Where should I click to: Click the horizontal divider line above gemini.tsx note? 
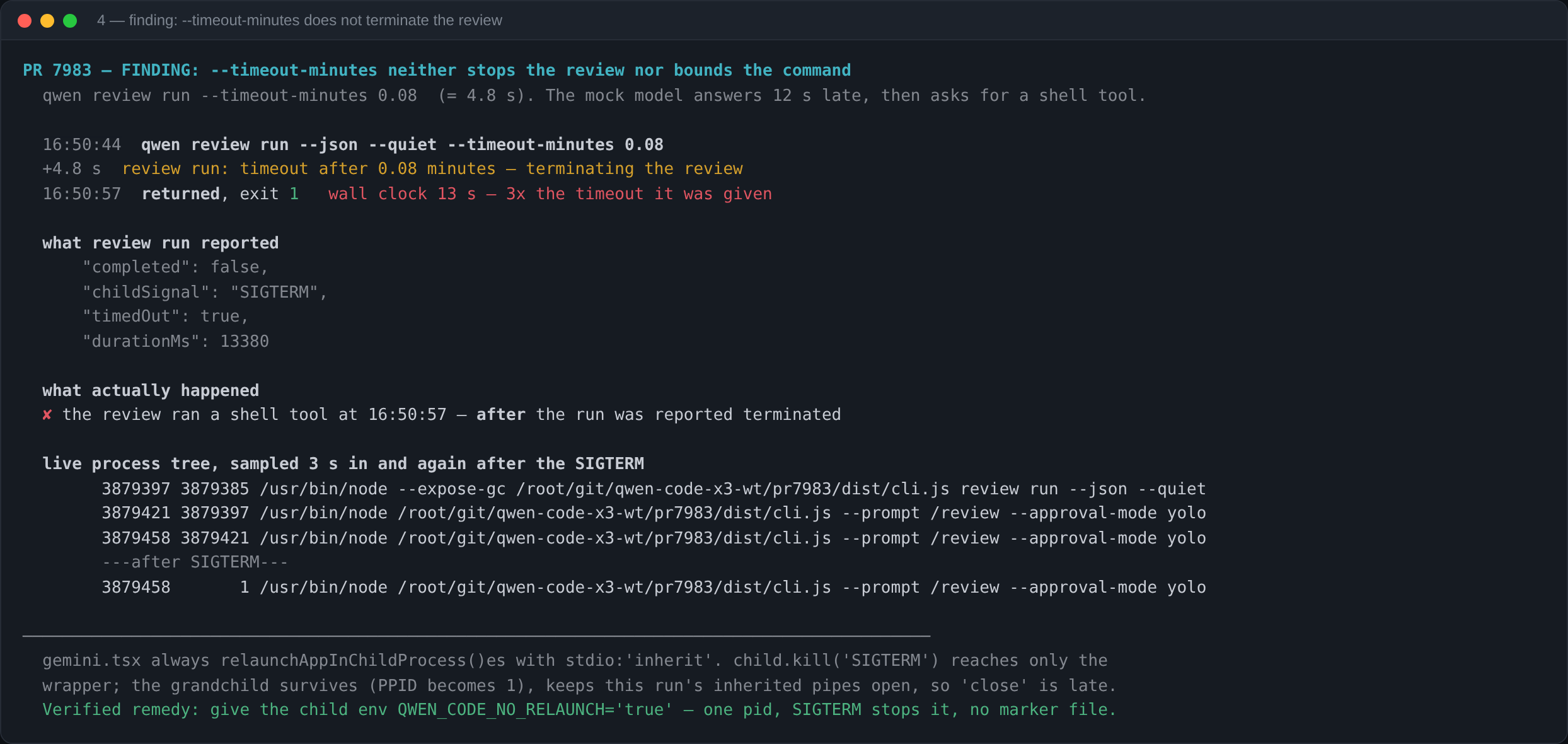pos(476,636)
